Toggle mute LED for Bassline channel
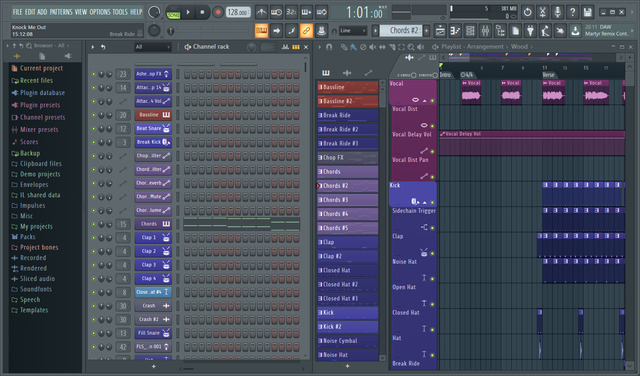The image size is (640, 376). (93, 115)
